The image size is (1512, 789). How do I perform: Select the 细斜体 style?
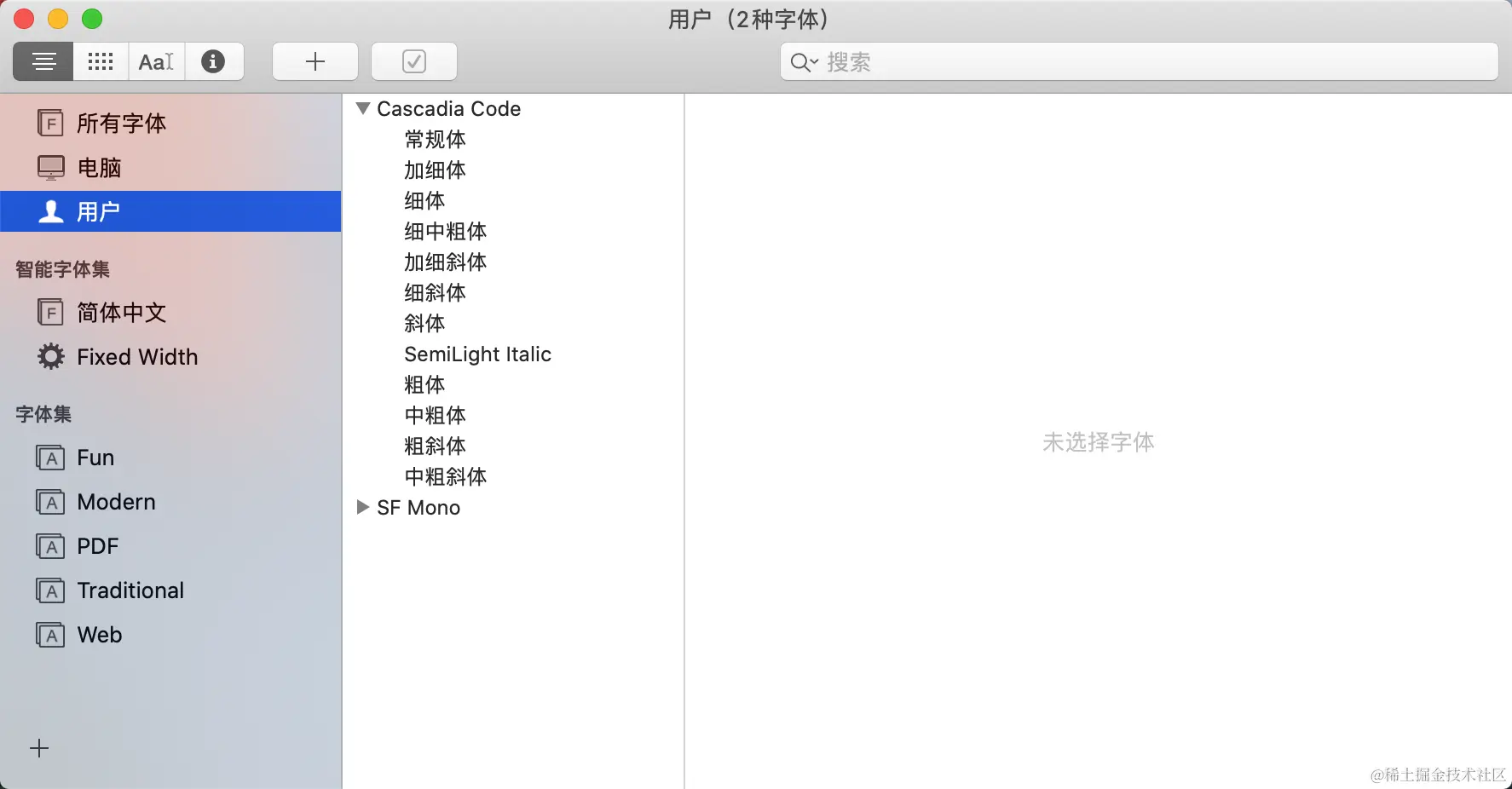[x=435, y=292]
